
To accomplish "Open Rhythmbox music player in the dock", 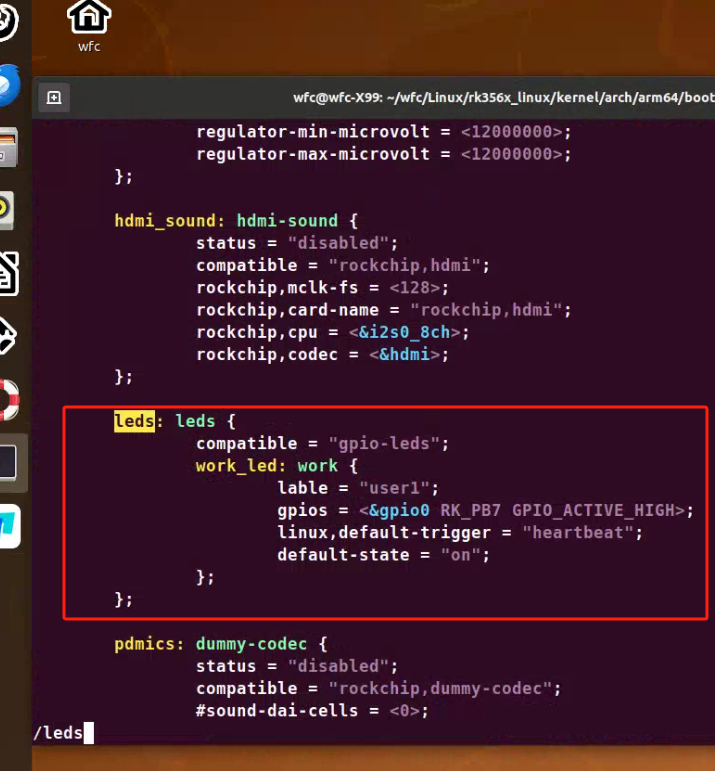I will click(x=7, y=209).
